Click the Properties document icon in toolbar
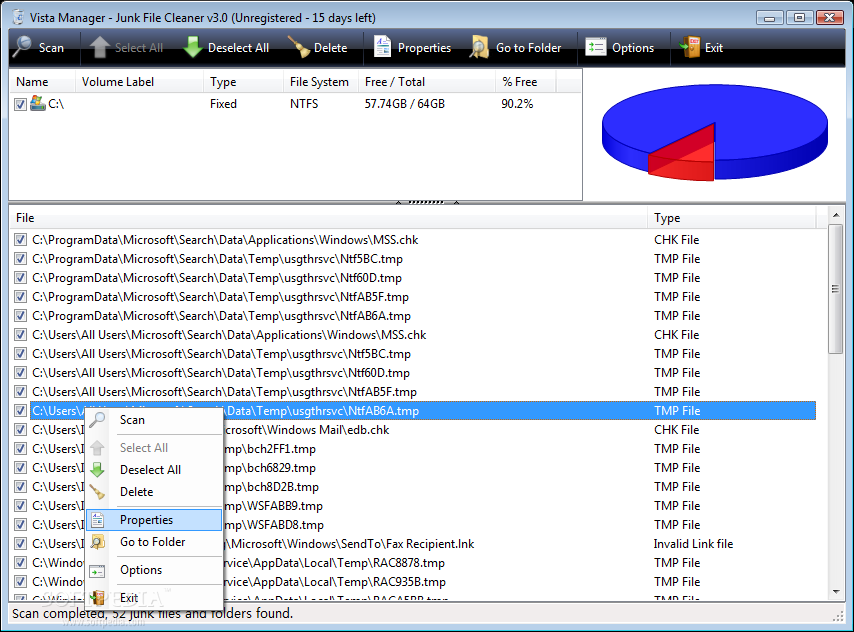 coord(382,47)
